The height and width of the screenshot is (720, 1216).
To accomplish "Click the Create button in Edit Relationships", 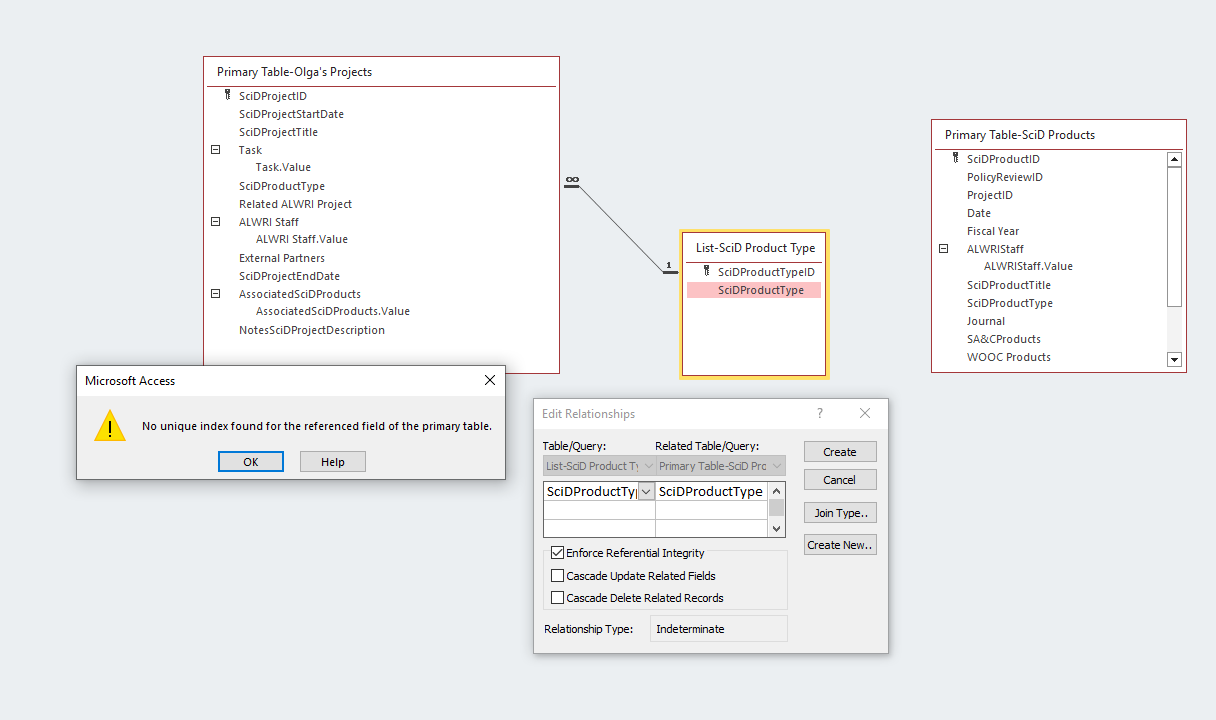I will click(840, 452).
